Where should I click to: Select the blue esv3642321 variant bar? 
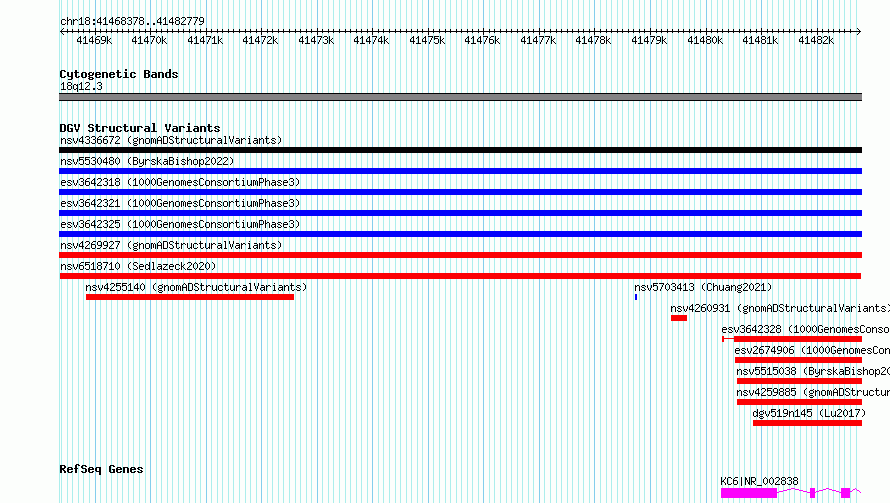point(460,213)
